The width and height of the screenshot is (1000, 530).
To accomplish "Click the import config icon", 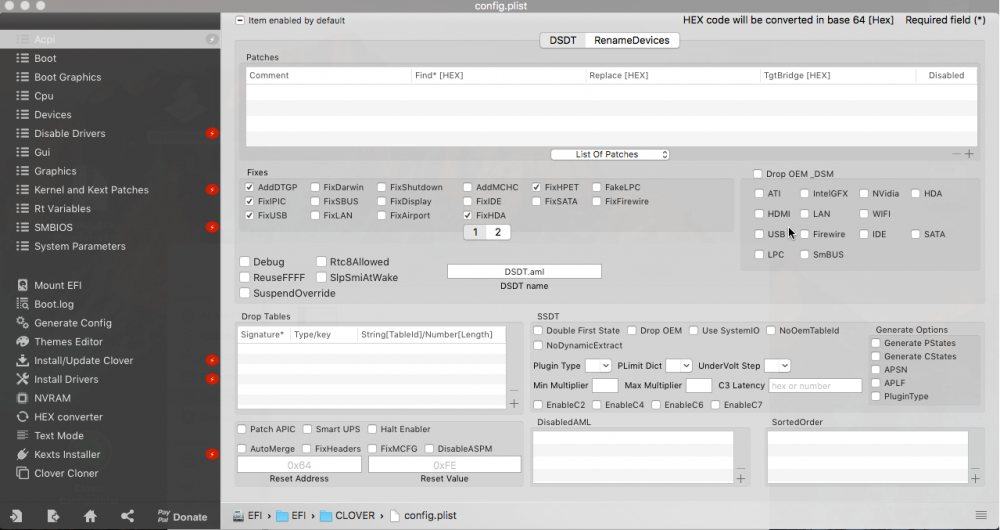I will pyautogui.click(x=17, y=516).
